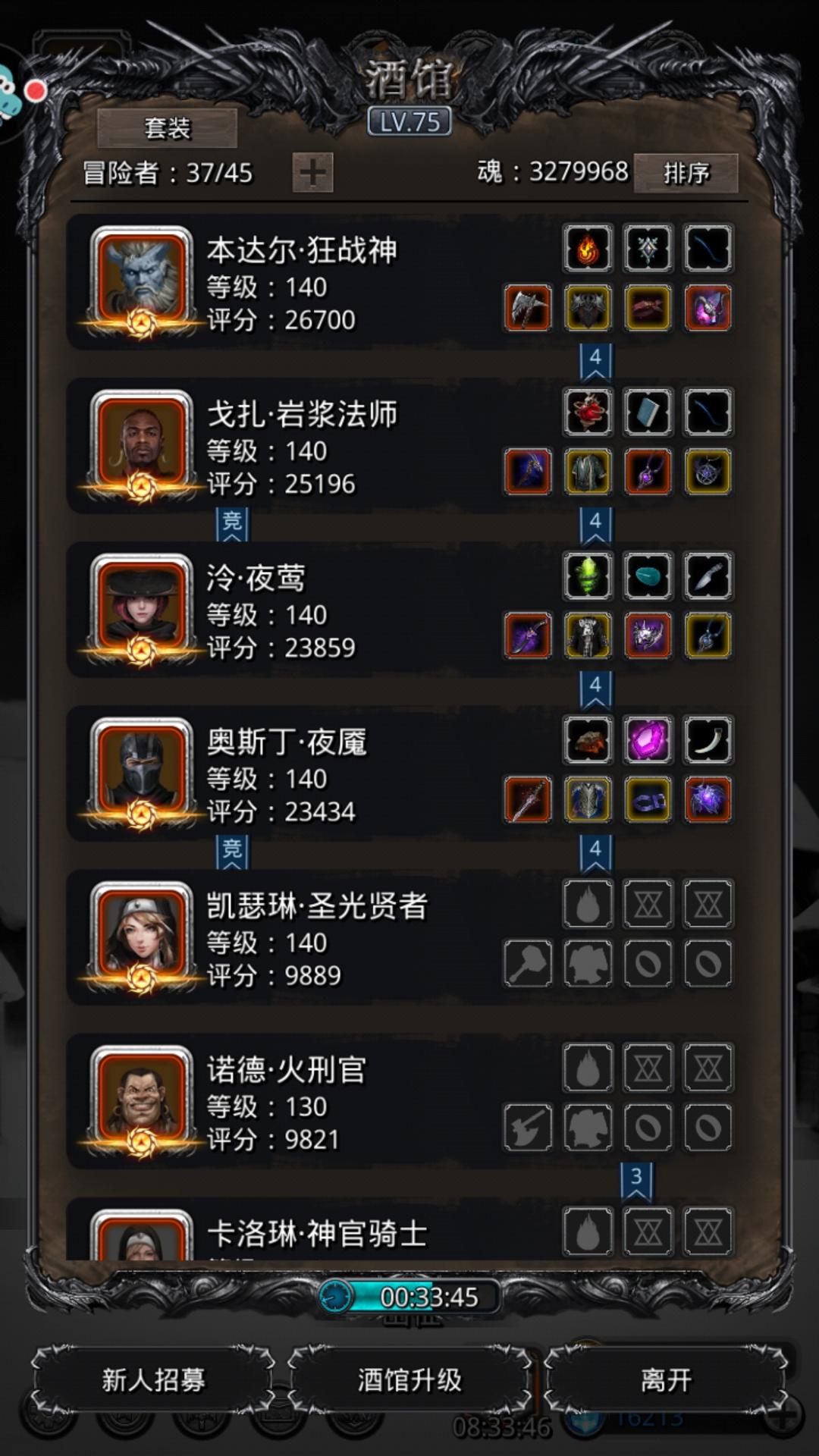Screen dimensions: 819x1456
Task: Select the fire skill icon of 本达尔·狂战神
Action: point(588,248)
